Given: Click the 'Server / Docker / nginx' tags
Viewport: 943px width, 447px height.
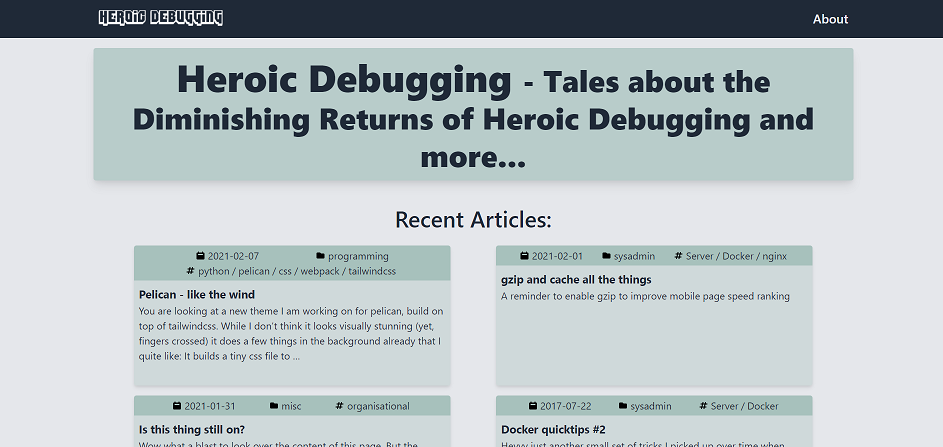Looking at the screenshot, I should (x=736, y=256).
